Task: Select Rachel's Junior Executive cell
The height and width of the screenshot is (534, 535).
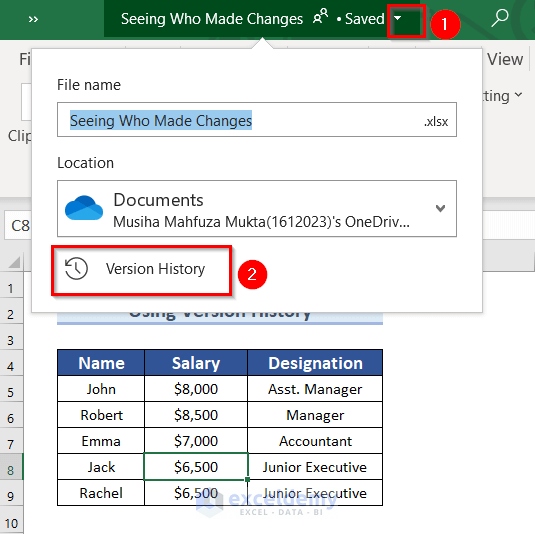Action: pyautogui.click(x=315, y=493)
